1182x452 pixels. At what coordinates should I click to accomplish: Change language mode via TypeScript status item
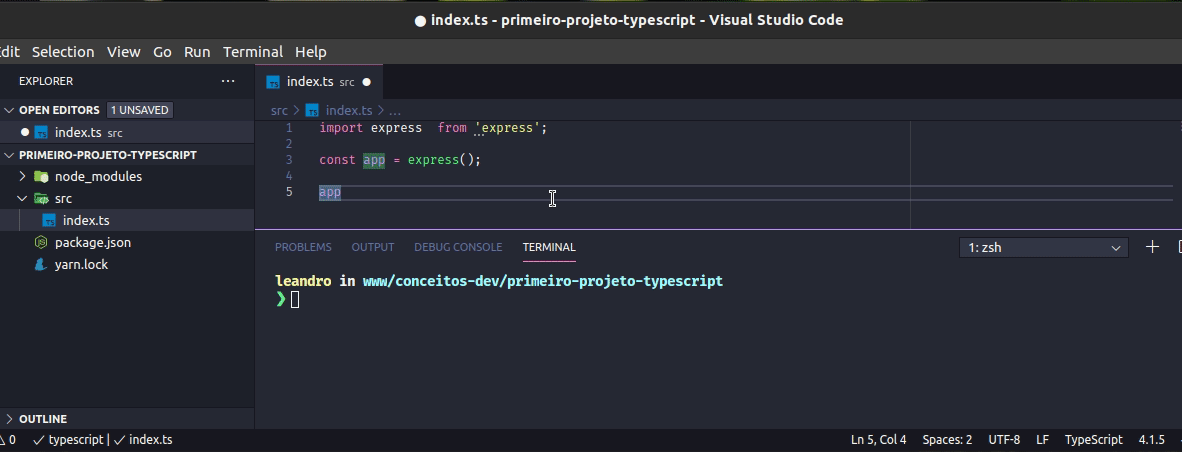[1093, 440]
